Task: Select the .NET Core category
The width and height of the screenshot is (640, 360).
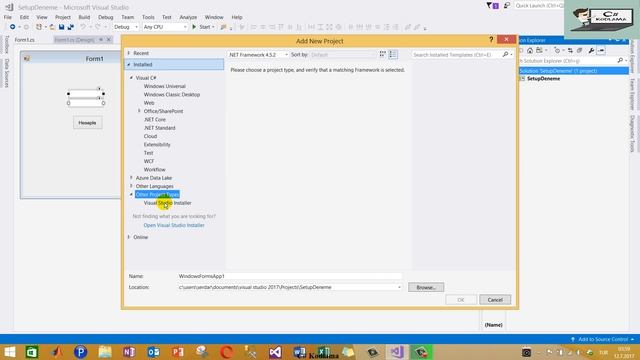Action: point(155,120)
